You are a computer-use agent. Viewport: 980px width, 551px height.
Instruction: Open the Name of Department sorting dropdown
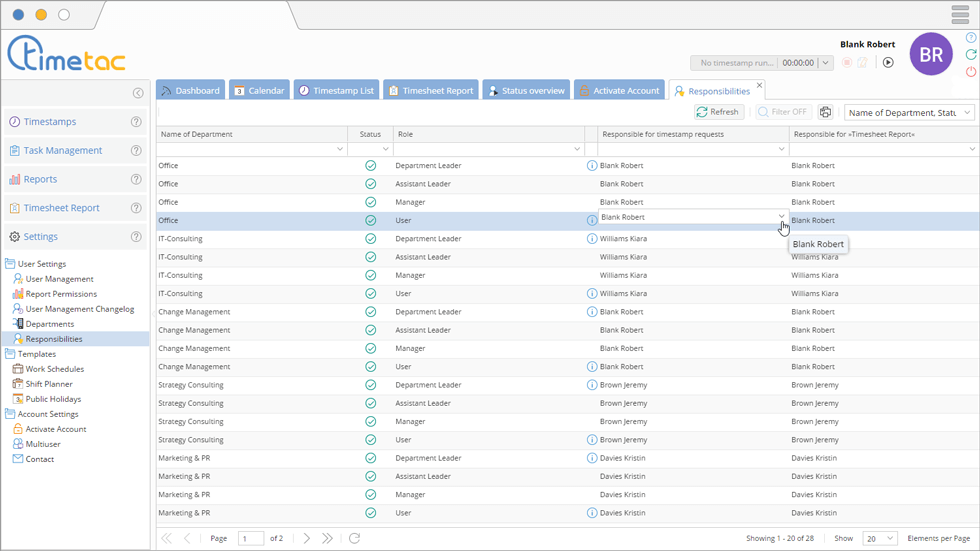[x=909, y=113]
